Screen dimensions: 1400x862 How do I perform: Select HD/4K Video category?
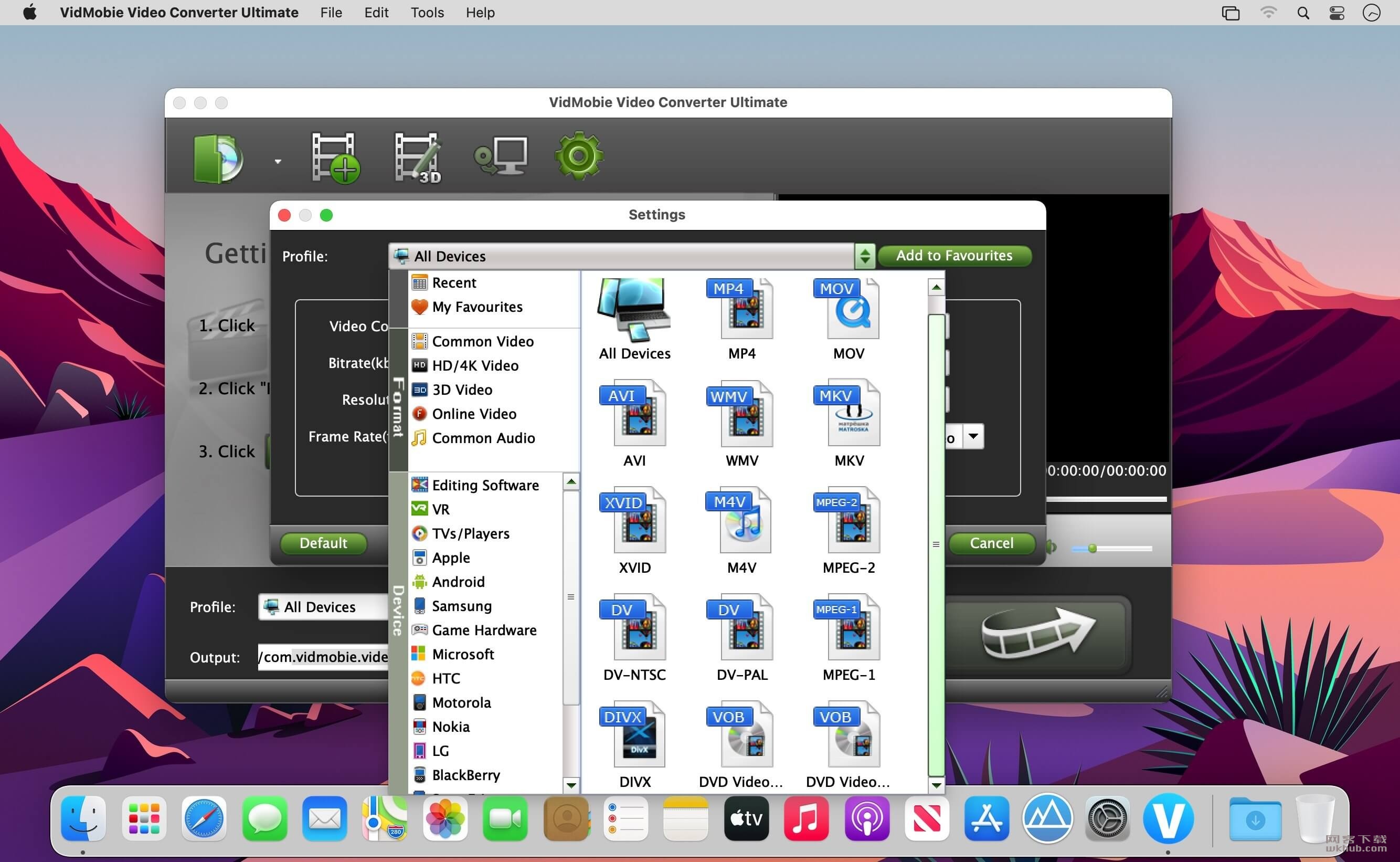pos(475,365)
